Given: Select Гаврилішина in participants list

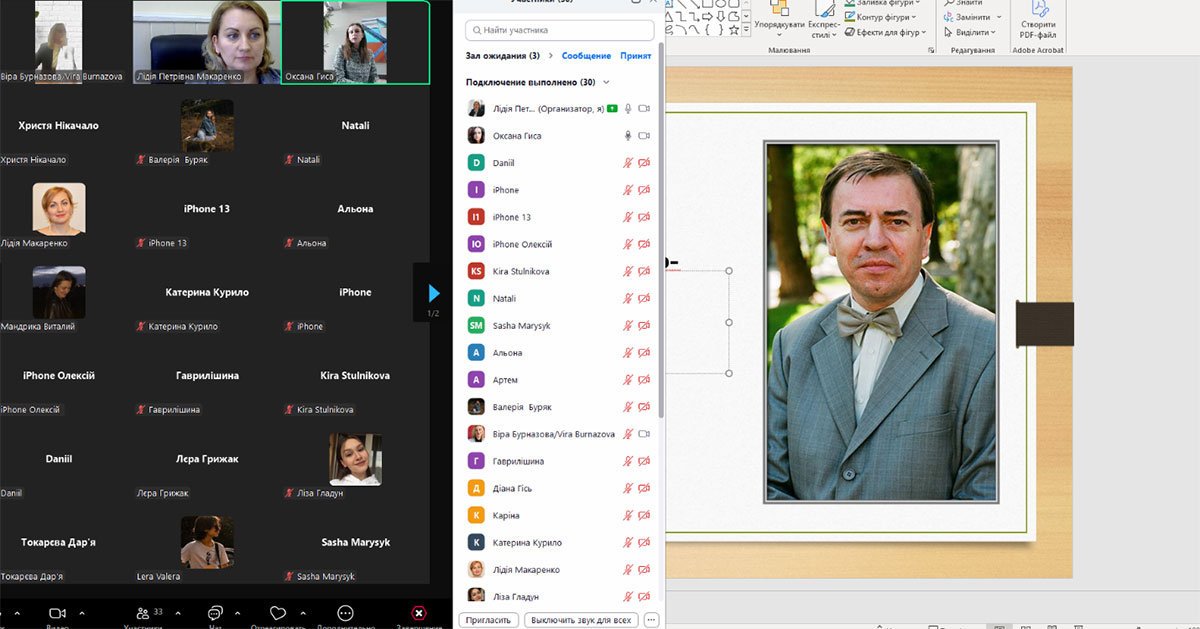Looking at the screenshot, I should tap(560, 461).
